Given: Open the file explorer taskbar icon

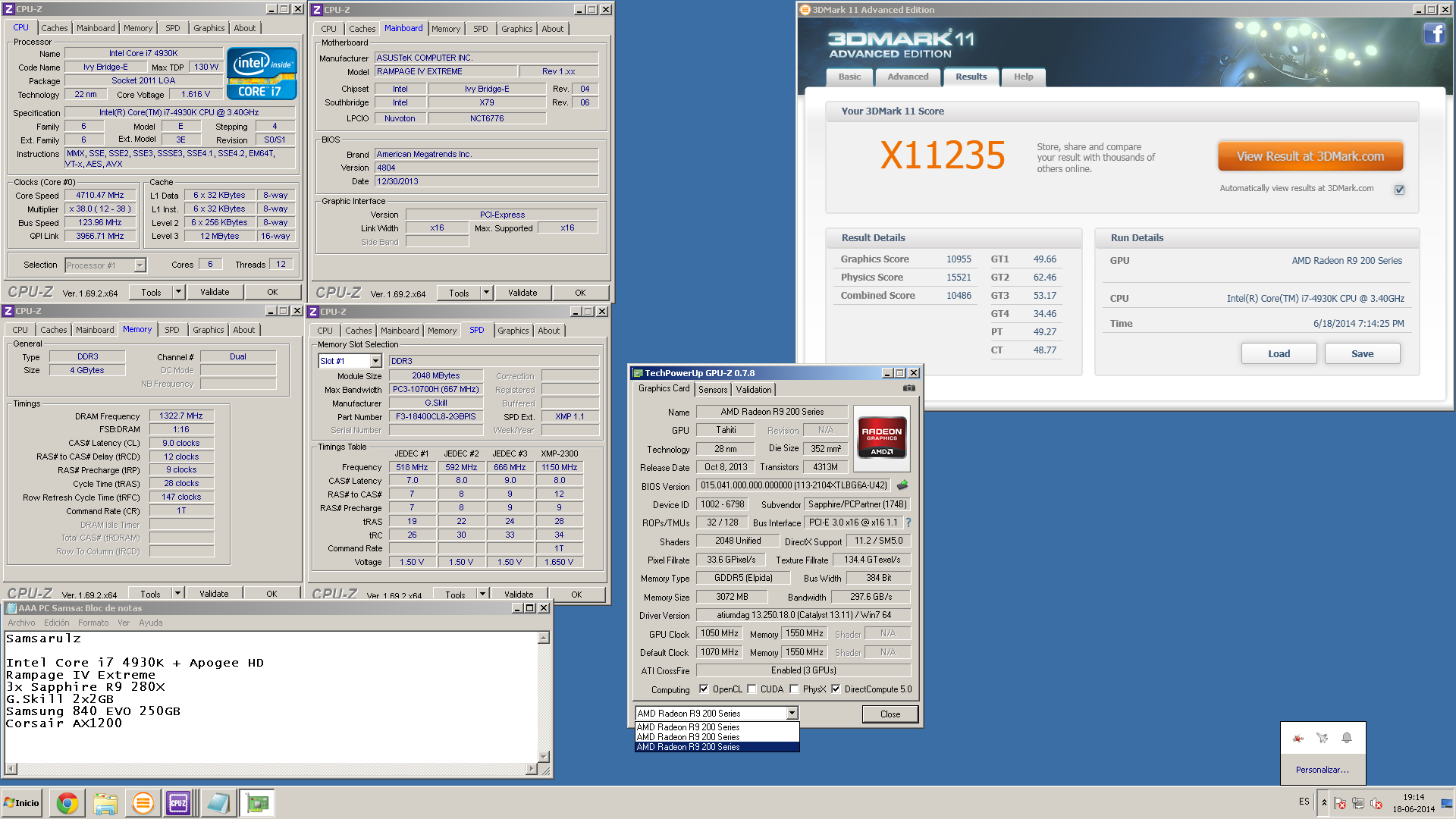Looking at the screenshot, I should pyautogui.click(x=105, y=803).
